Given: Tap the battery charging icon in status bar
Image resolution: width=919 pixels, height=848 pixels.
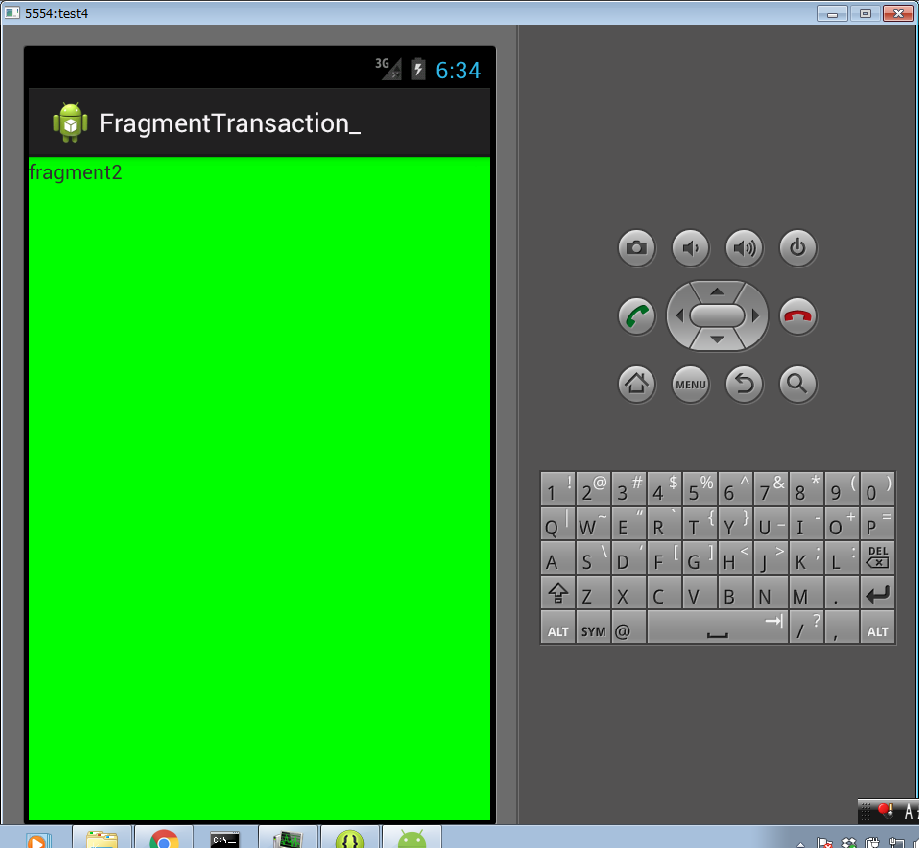Looking at the screenshot, I should click(x=418, y=69).
